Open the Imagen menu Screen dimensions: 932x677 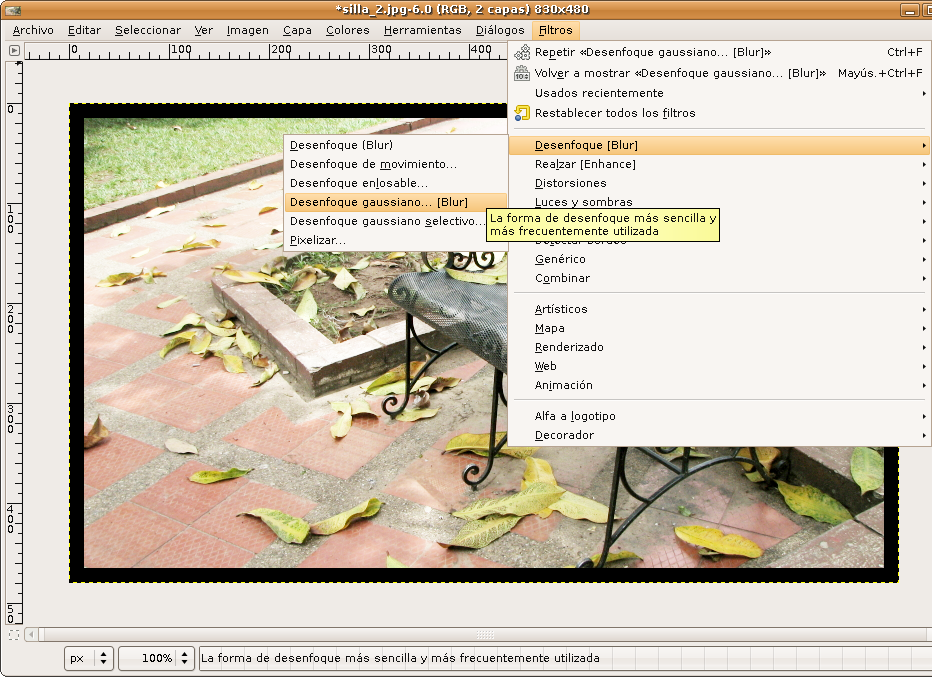(x=248, y=30)
